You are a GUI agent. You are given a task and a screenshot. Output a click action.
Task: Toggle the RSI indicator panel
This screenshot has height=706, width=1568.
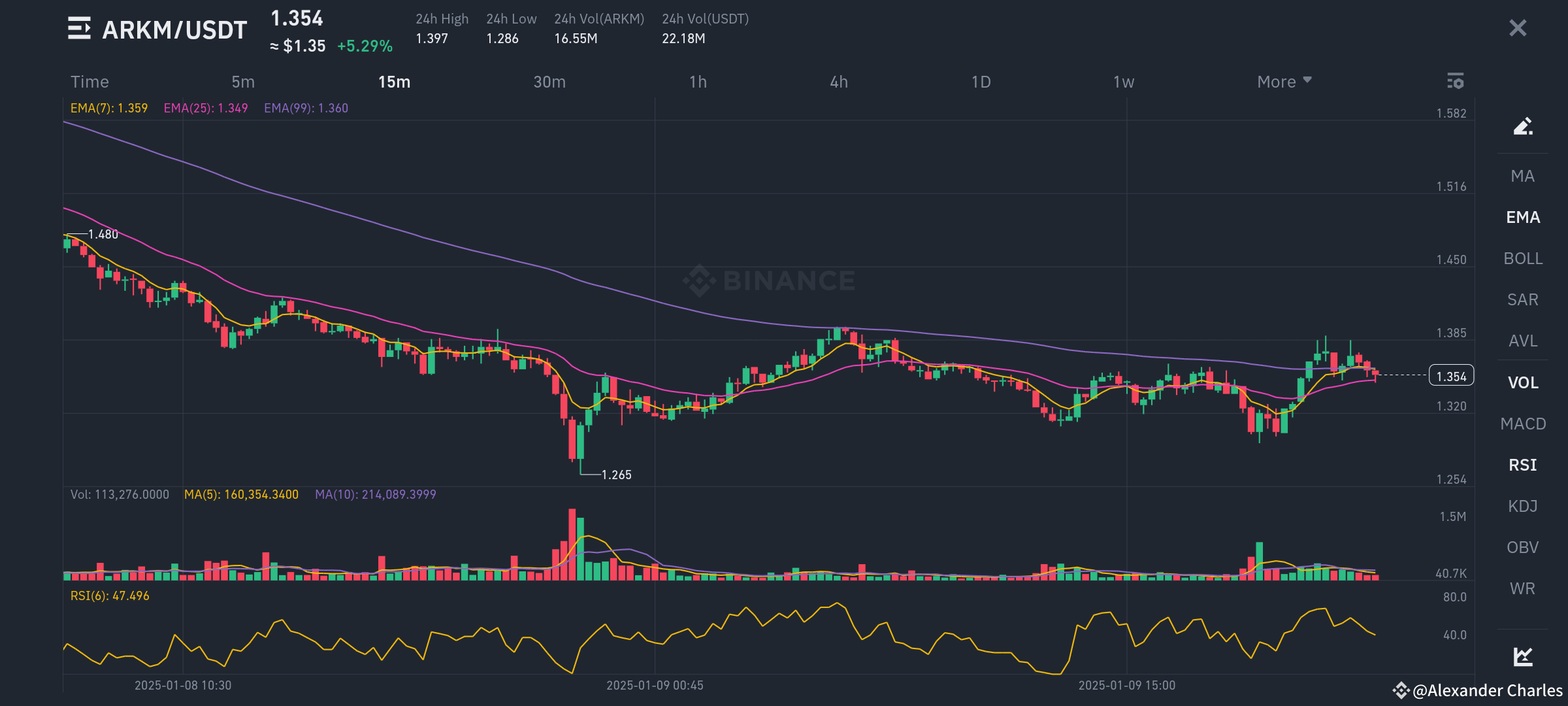tap(1522, 465)
